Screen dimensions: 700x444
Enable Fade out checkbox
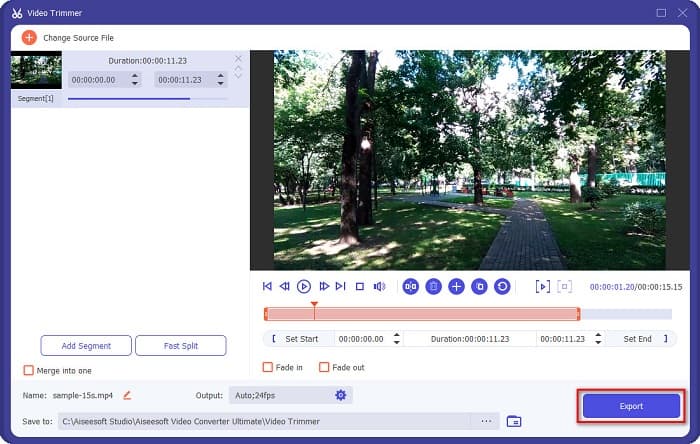(324, 367)
